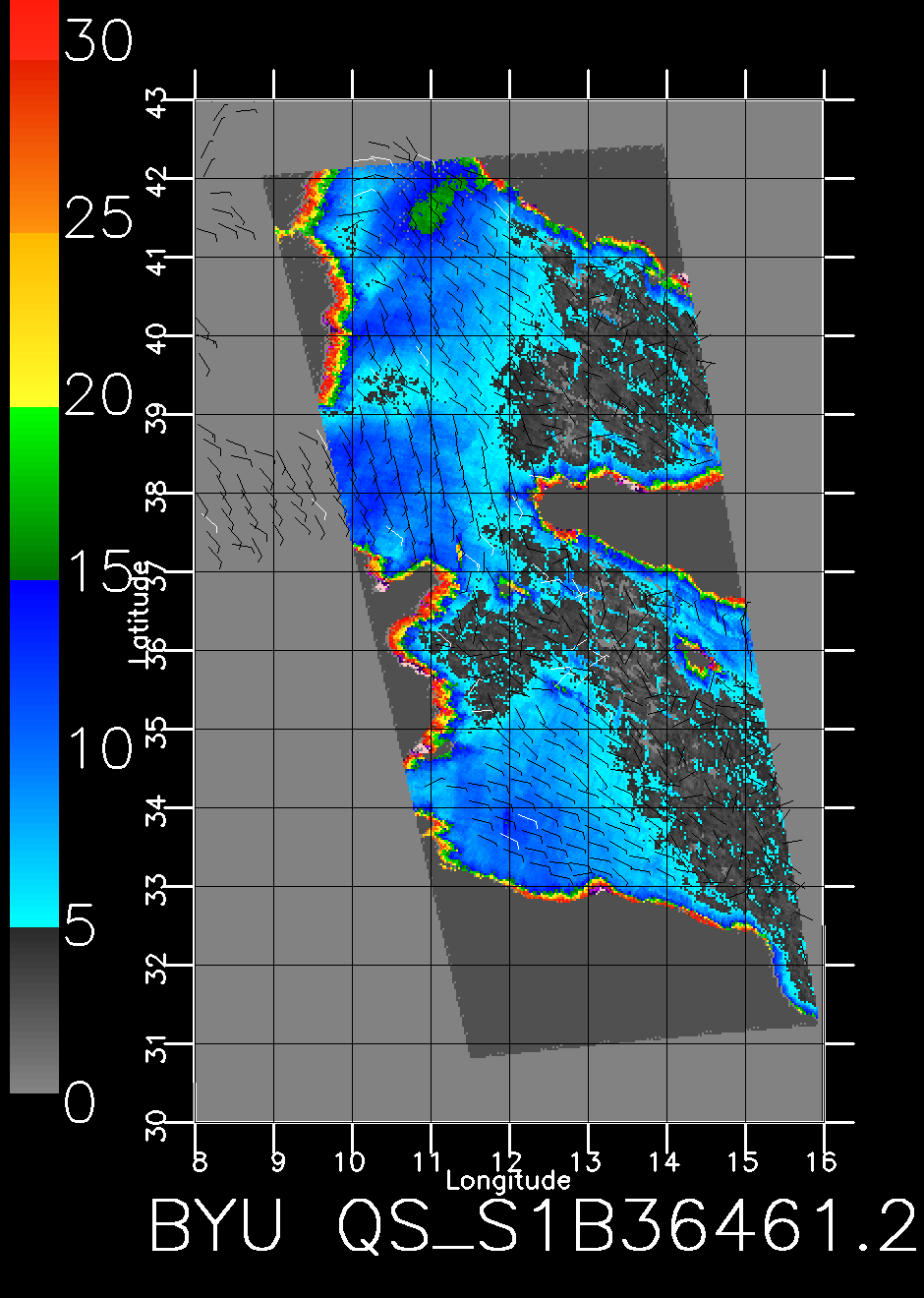Click longitude tick label 14

(x=665, y=1161)
